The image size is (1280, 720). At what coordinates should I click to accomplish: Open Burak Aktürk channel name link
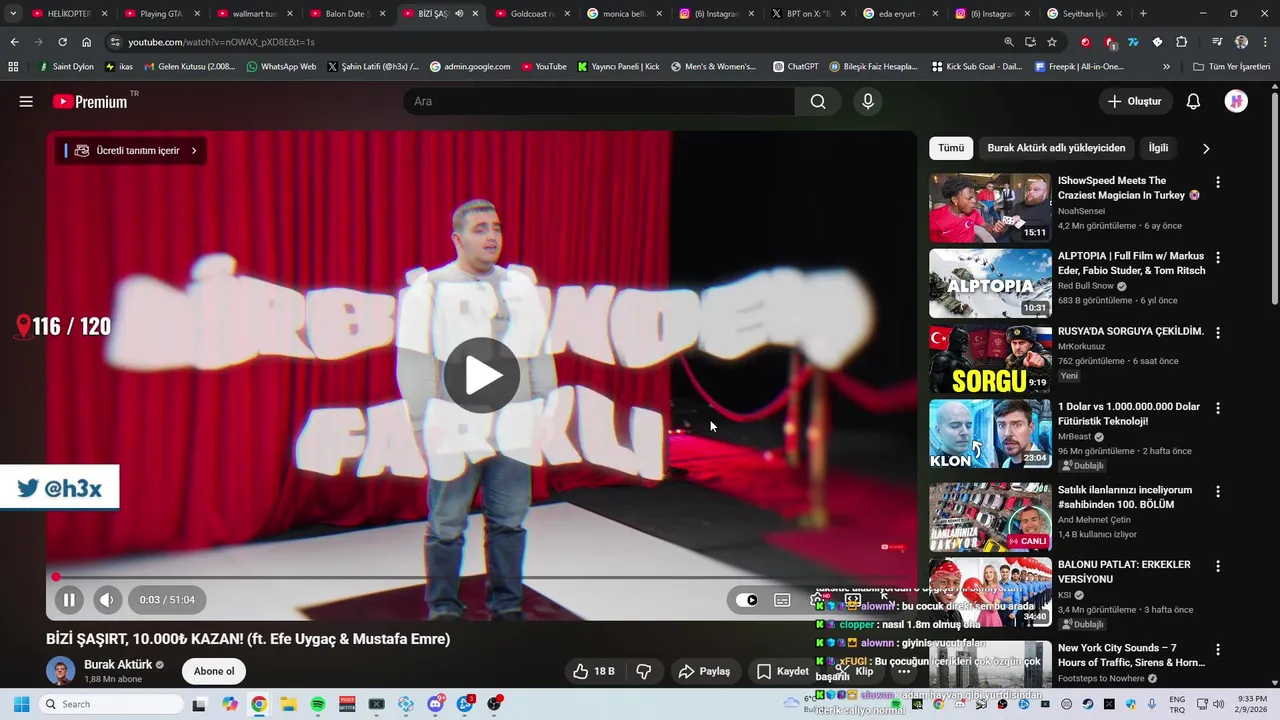(x=118, y=664)
